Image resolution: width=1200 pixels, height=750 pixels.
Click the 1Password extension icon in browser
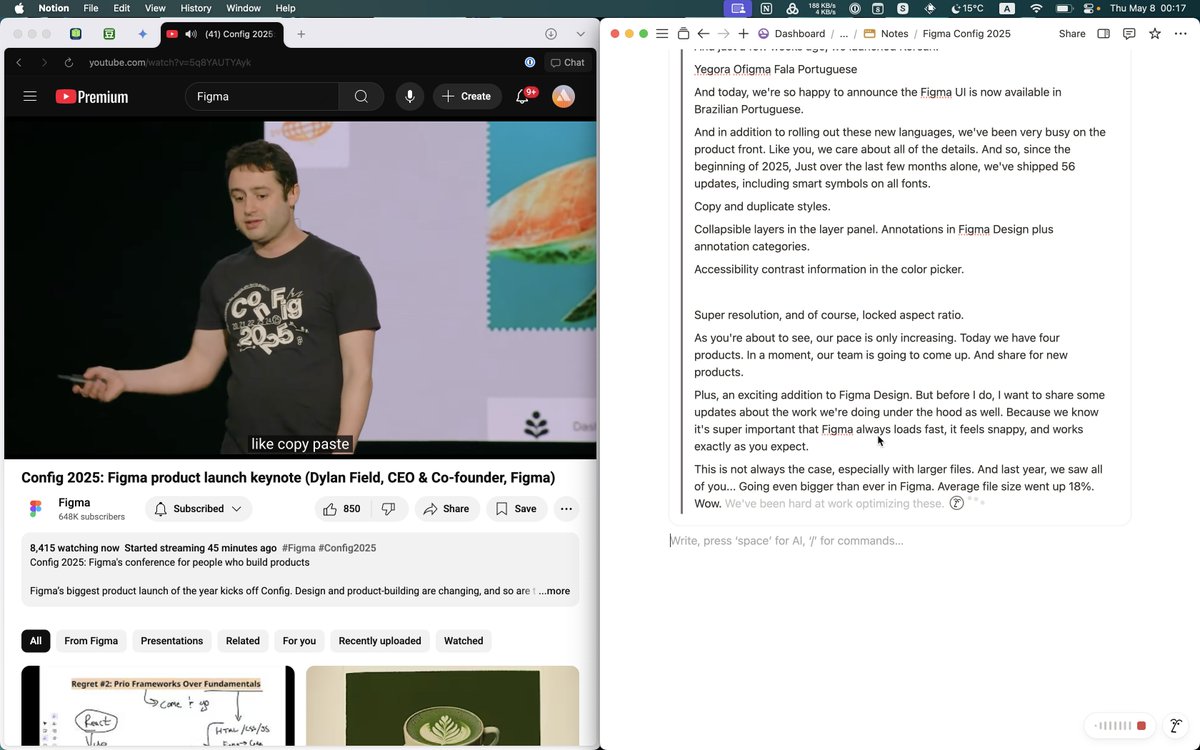(x=530, y=62)
